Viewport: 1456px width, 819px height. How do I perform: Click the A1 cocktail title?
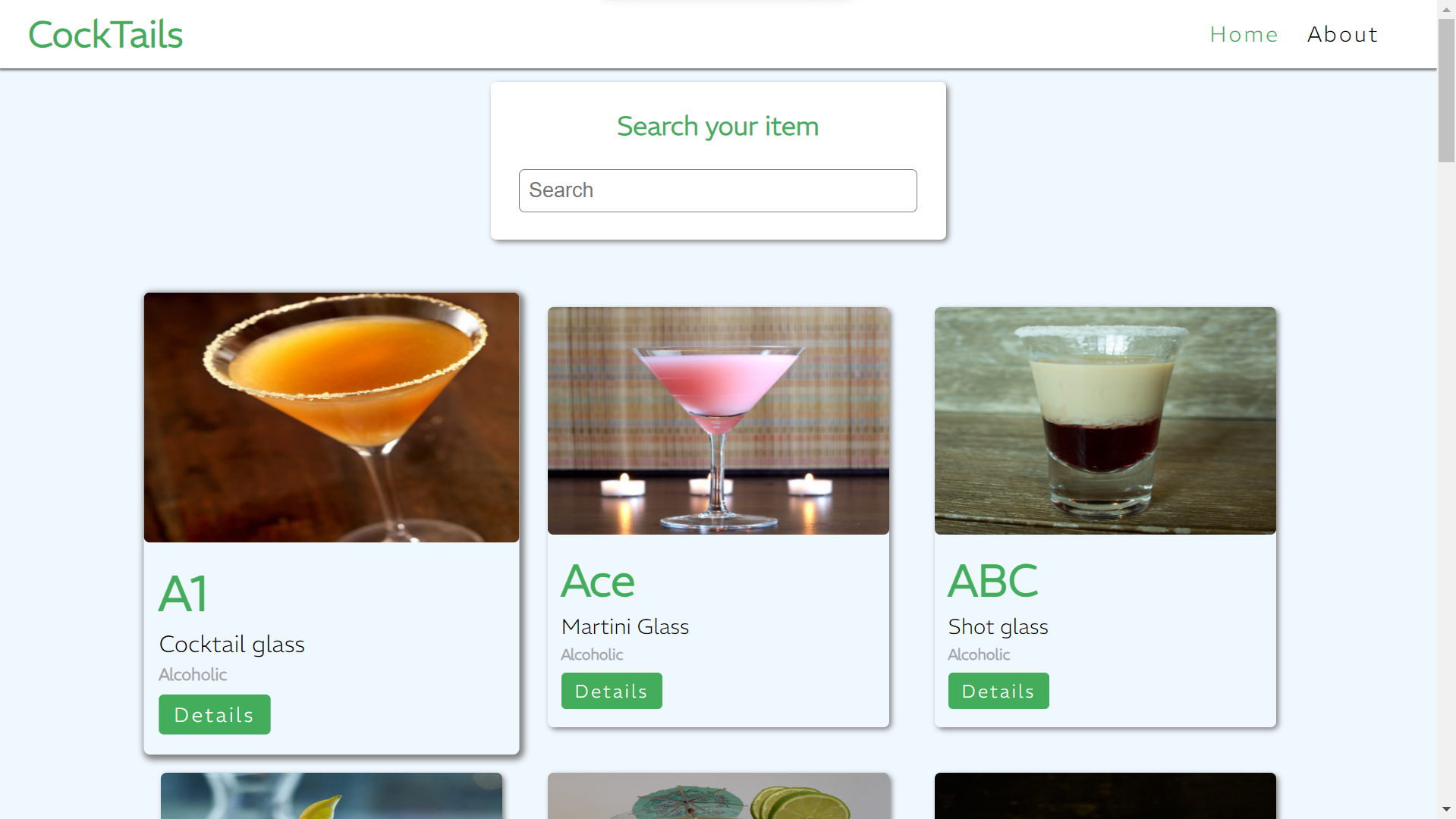click(x=183, y=594)
